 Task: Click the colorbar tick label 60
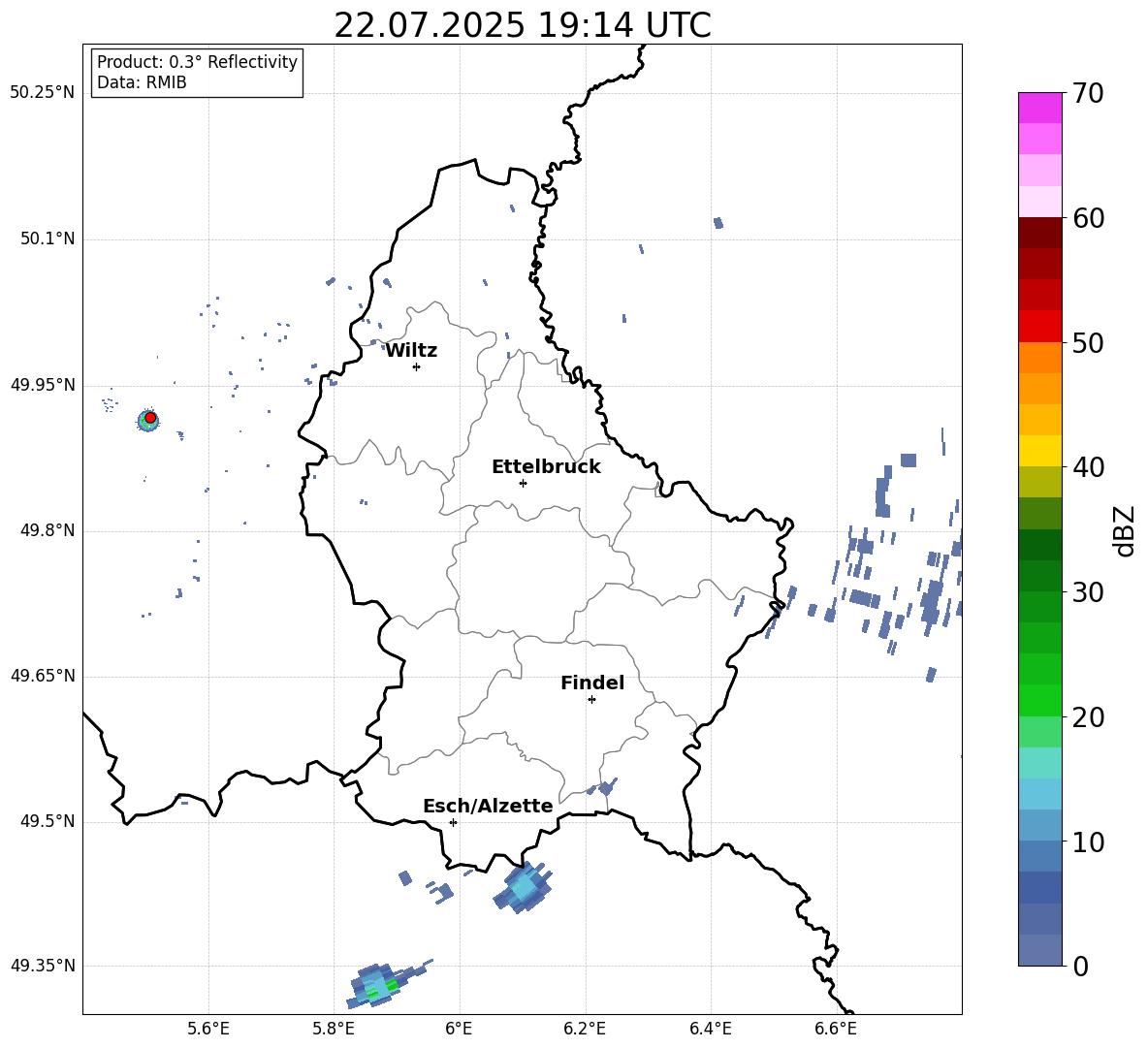pyautogui.click(x=1087, y=218)
